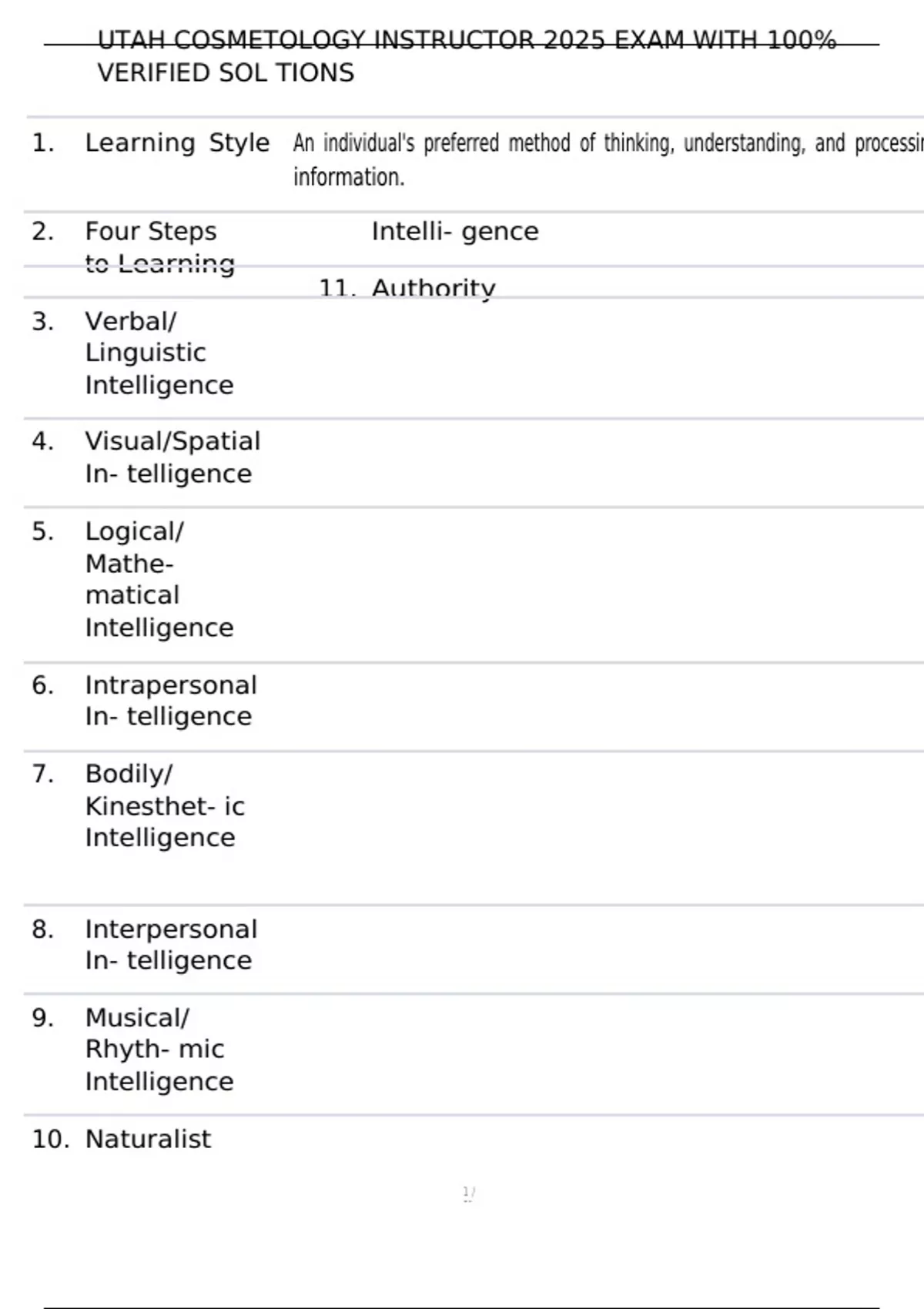Select the 'Naturalist' term
Viewport: 924px width, 1309px height.
[x=148, y=1139]
